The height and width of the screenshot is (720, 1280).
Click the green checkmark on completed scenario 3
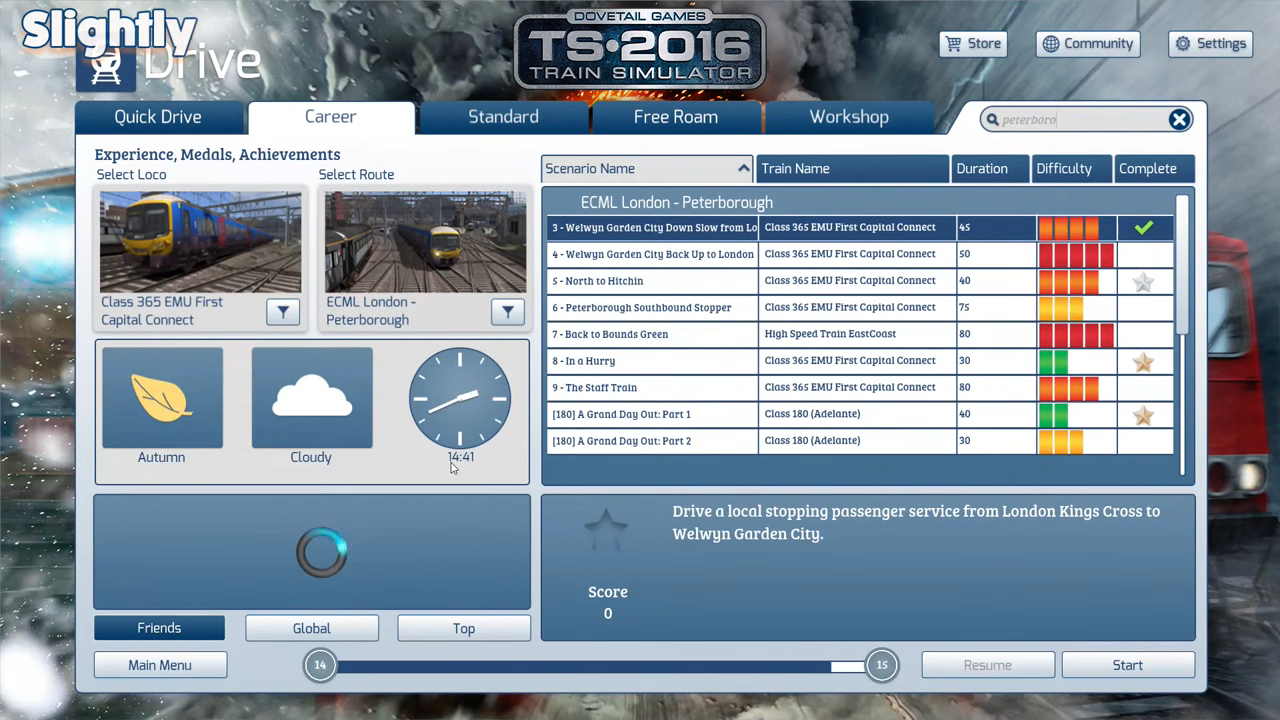click(x=1143, y=227)
